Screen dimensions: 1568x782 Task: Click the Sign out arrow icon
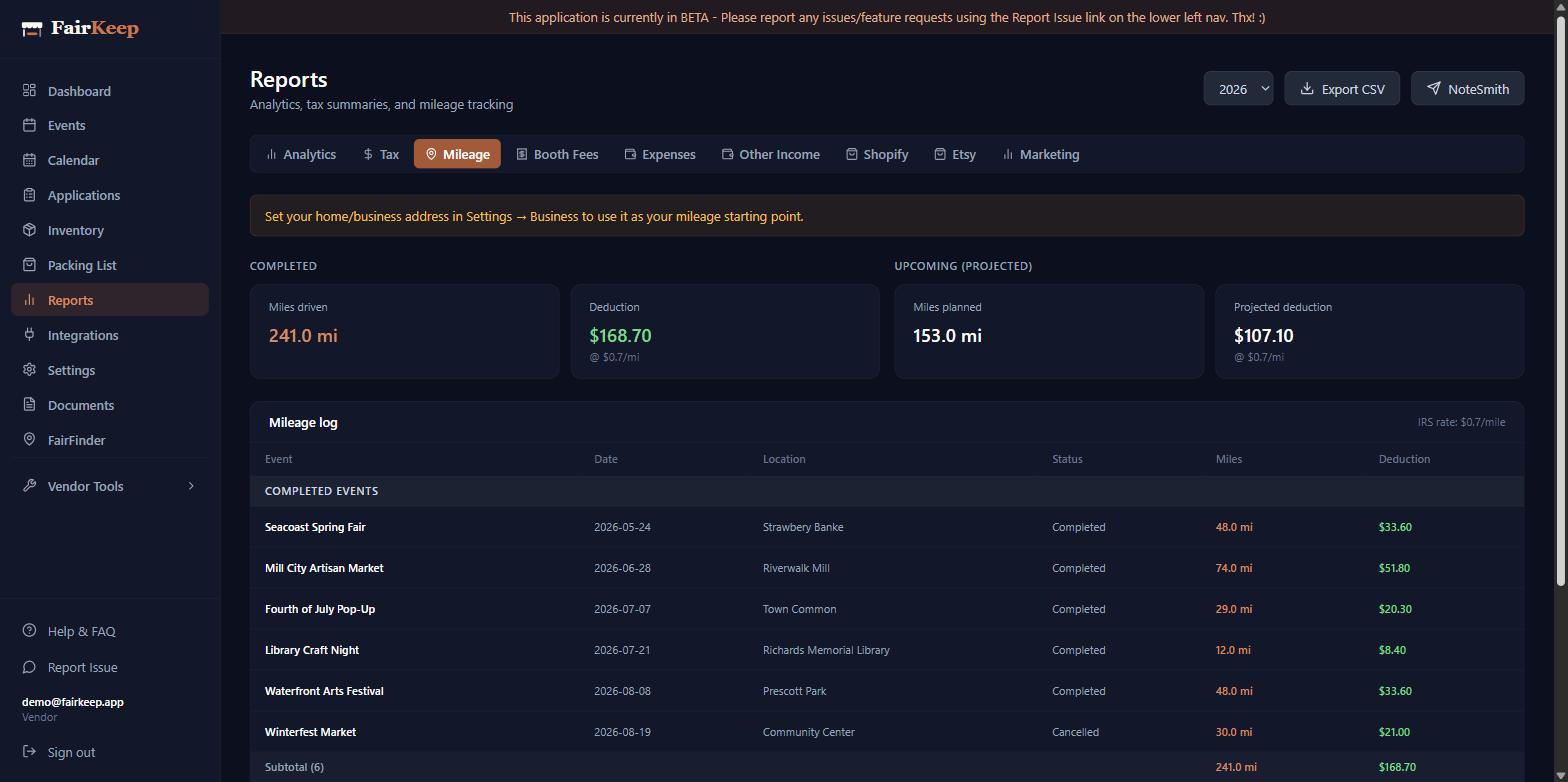[x=29, y=752]
